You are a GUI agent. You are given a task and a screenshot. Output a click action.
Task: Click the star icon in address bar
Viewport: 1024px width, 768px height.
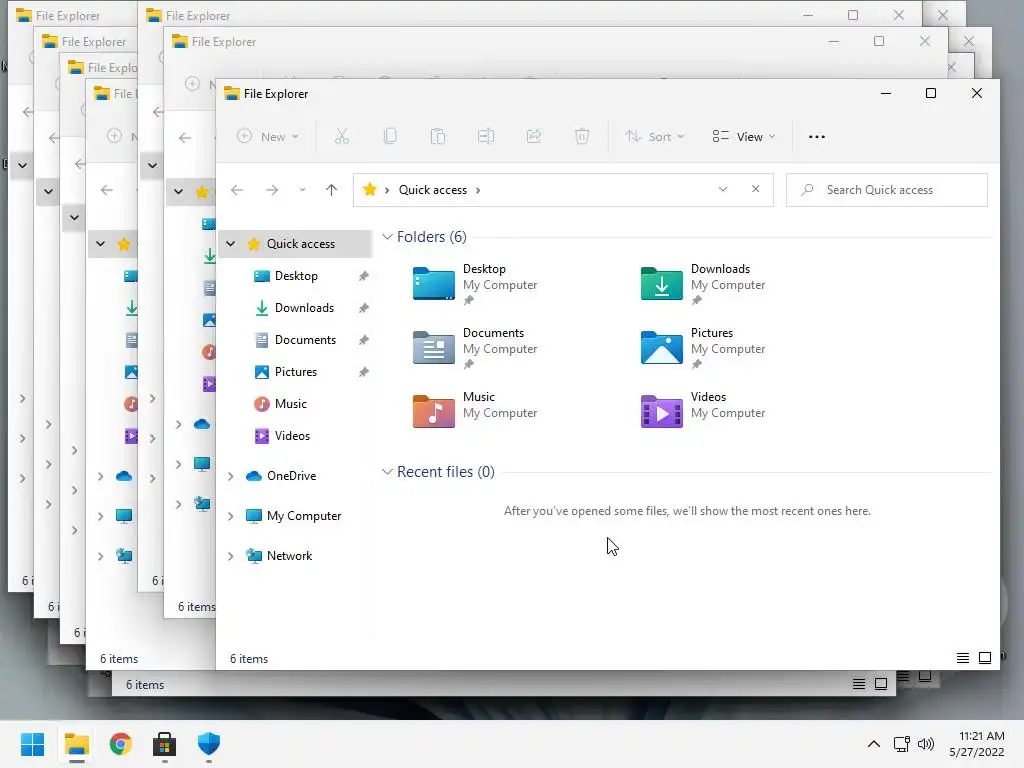[370, 189]
